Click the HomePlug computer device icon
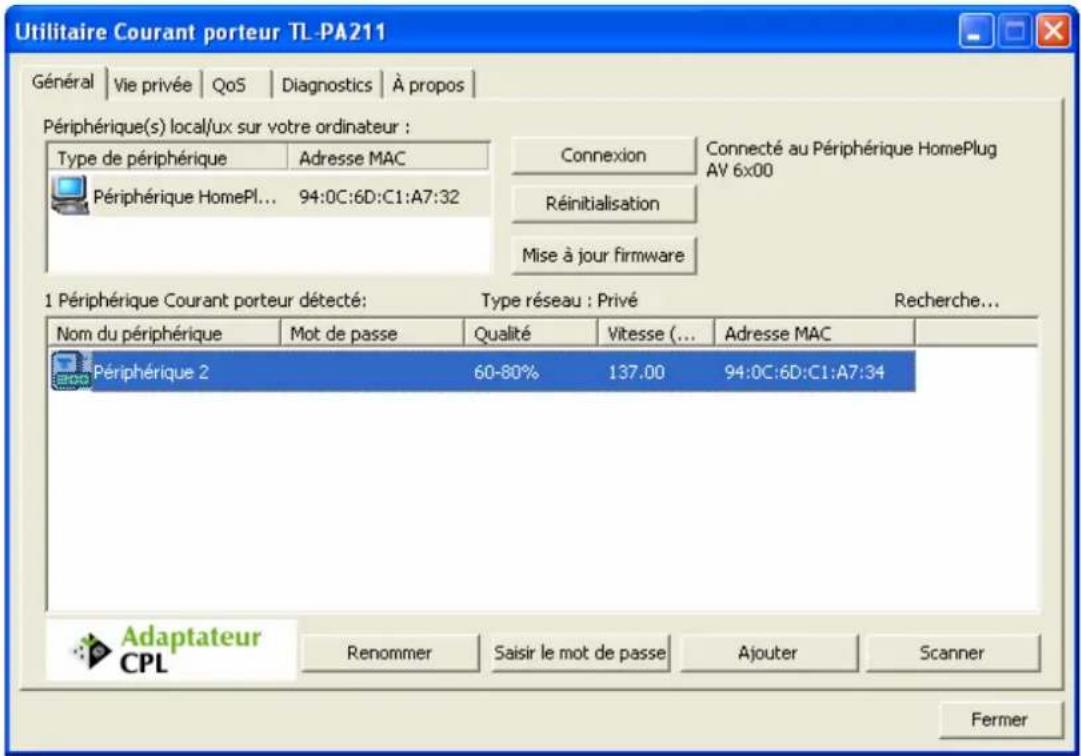The image size is (1081, 756). pyautogui.click(x=70, y=195)
